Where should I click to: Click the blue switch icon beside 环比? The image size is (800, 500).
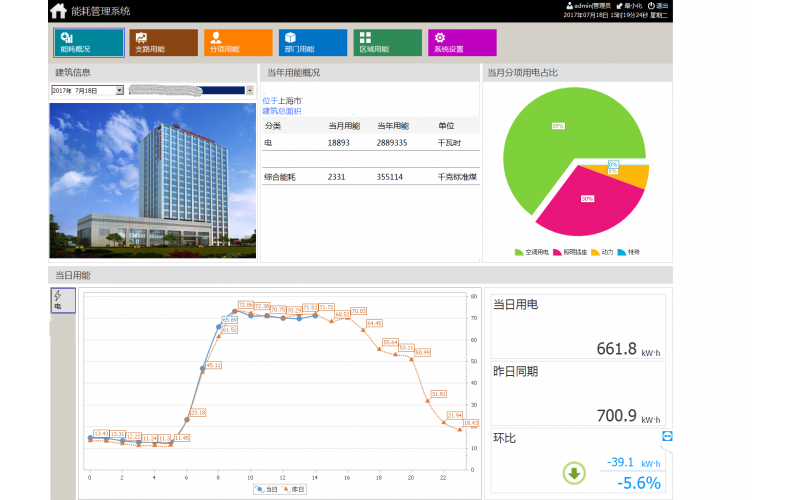pyautogui.click(x=667, y=436)
